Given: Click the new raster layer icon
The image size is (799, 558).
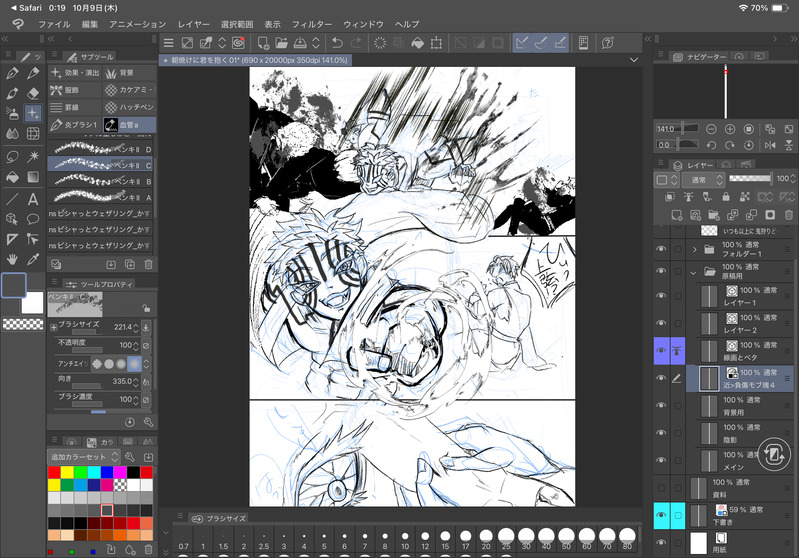Looking at the screenshot, I should [677, 215].
